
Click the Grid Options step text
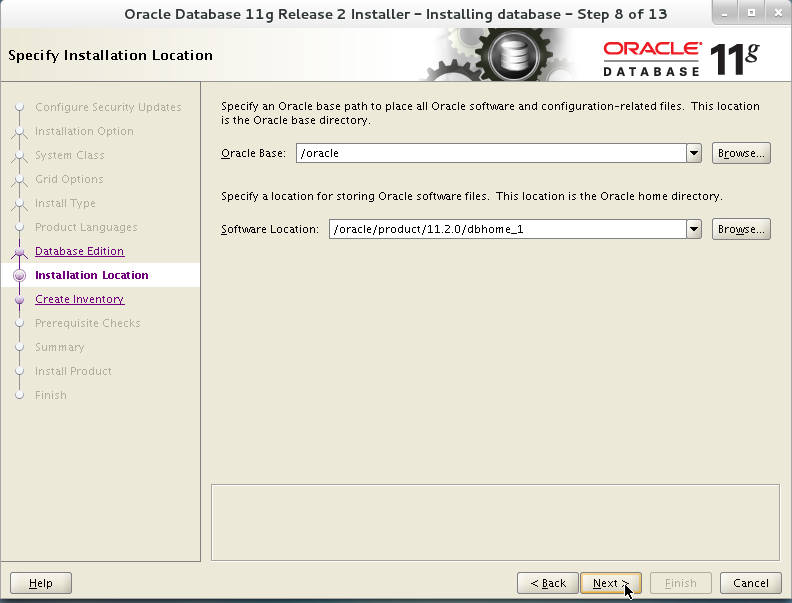(x=69, y=179)
